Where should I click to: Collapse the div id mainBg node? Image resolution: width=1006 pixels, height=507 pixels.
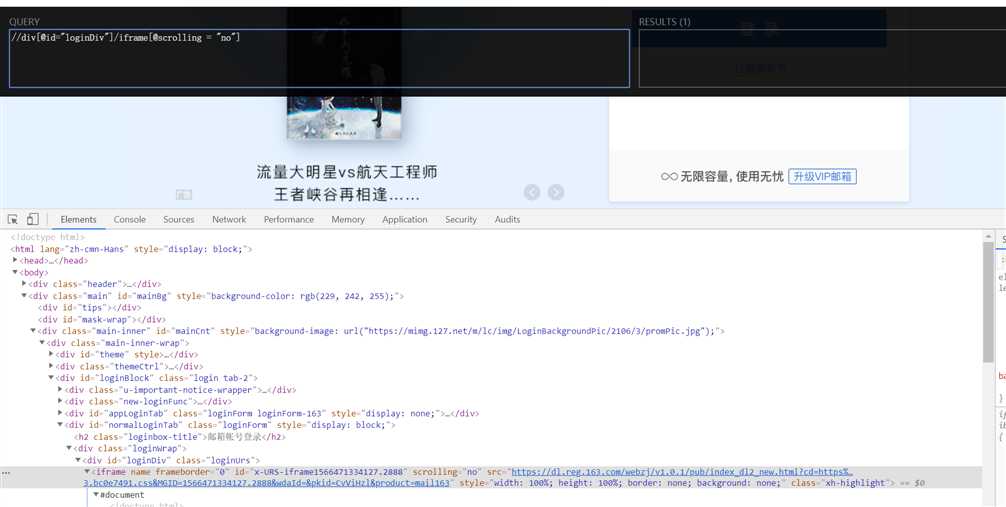[24, 296]
